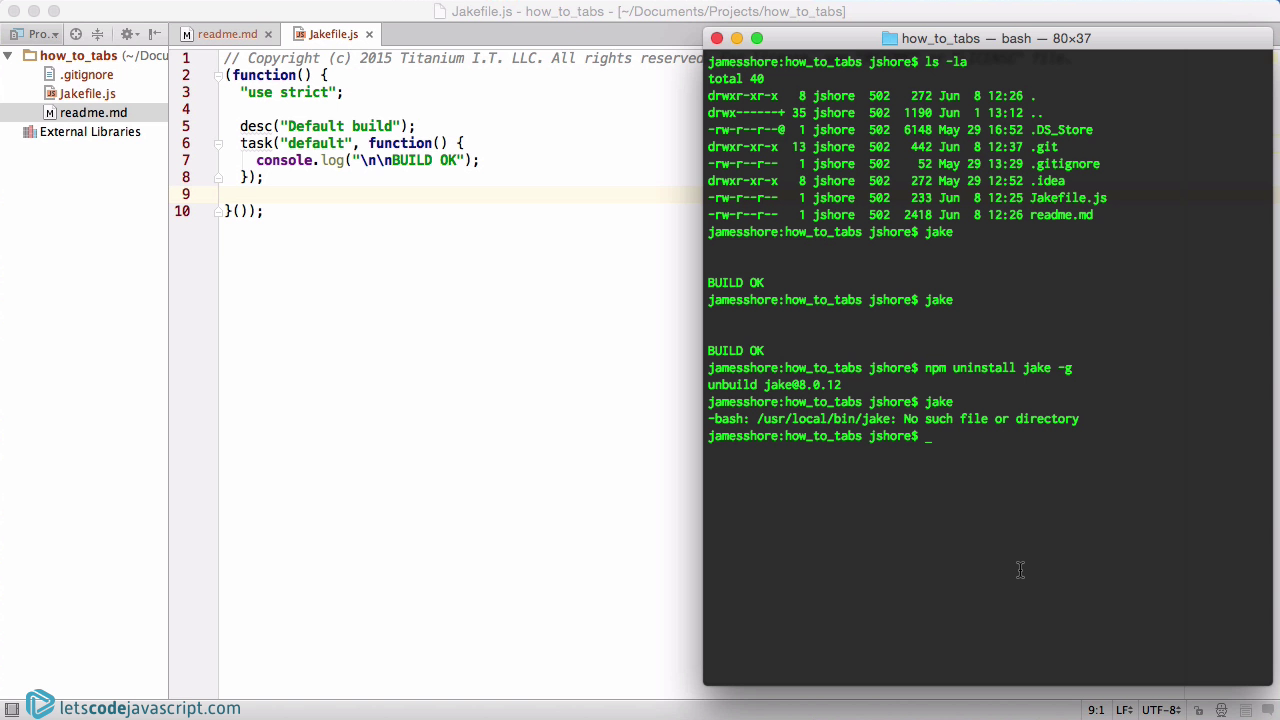Minimize the terminal window

[737, 38]
